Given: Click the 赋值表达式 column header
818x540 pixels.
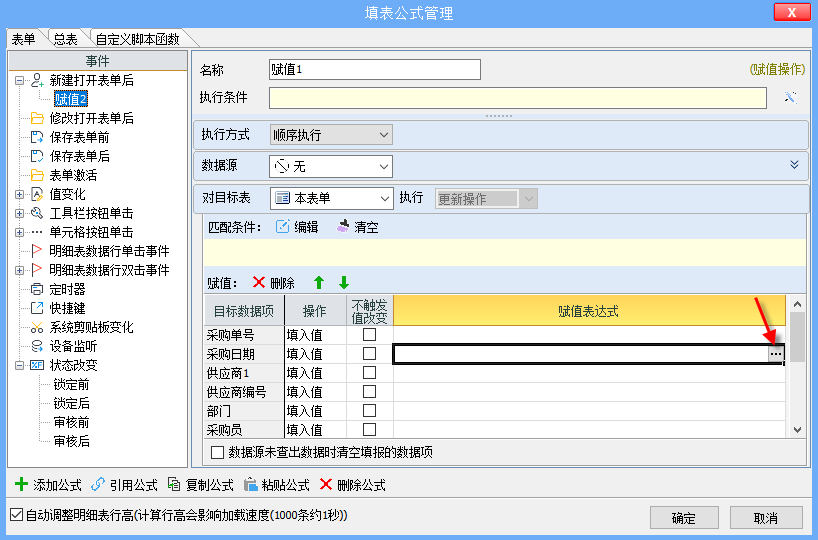Looking at the screenshot, I should (x=589, y=311).
